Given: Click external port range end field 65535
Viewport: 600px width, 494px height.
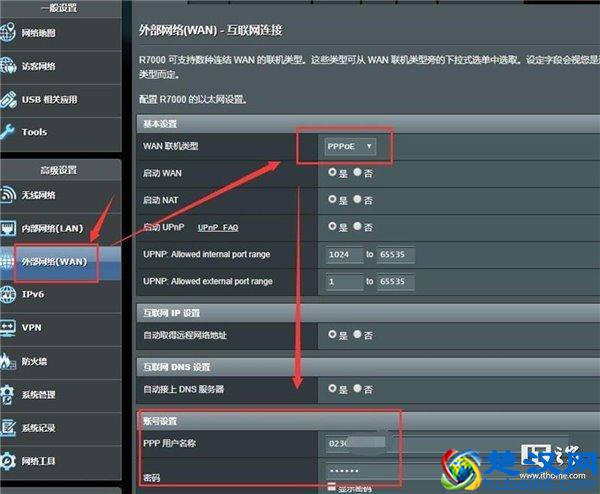Looking at the screenshot, I should 395,282.
